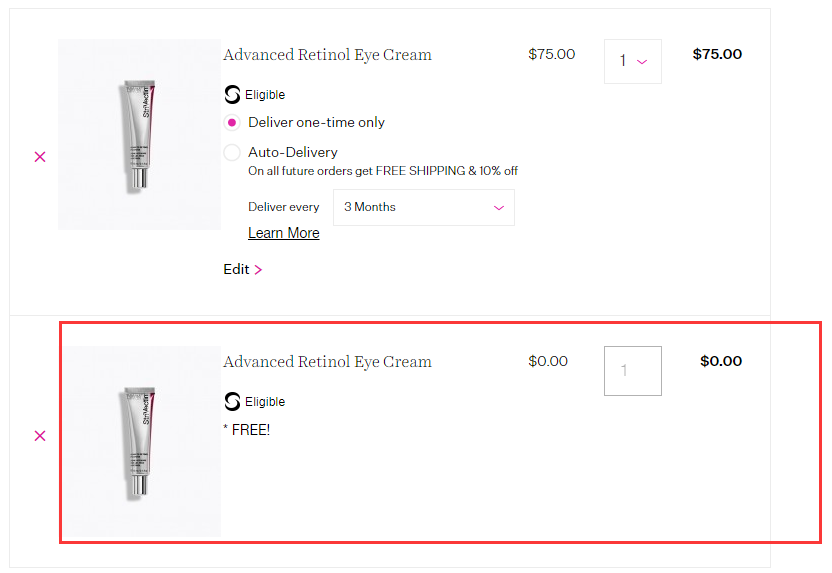Open the quantity dropdown for the $75.00 item
This screenshot has width=832, height=573.
(632, 62)
